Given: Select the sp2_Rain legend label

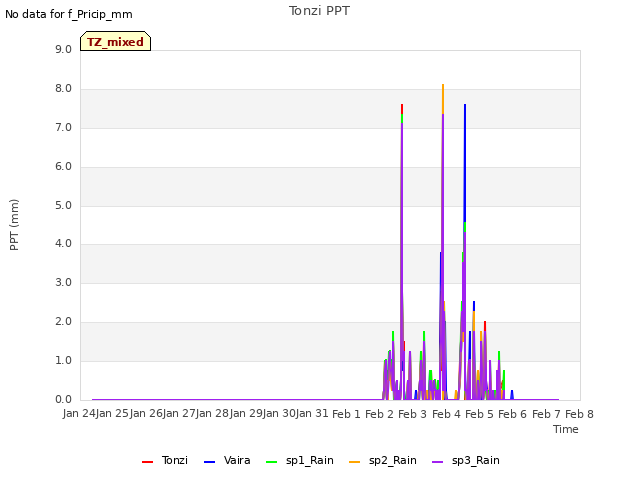Looking at the screenshot, I should pyautogui.click(x=393, y=460).
